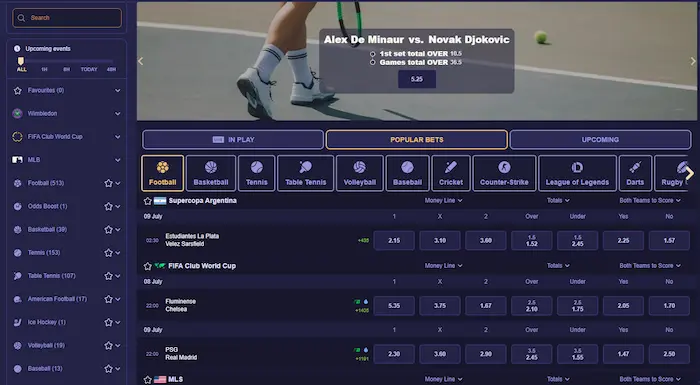700x385 pixels.
Task: Switch to the POPULAR BETS tab
Action: [x=417, y=140]
